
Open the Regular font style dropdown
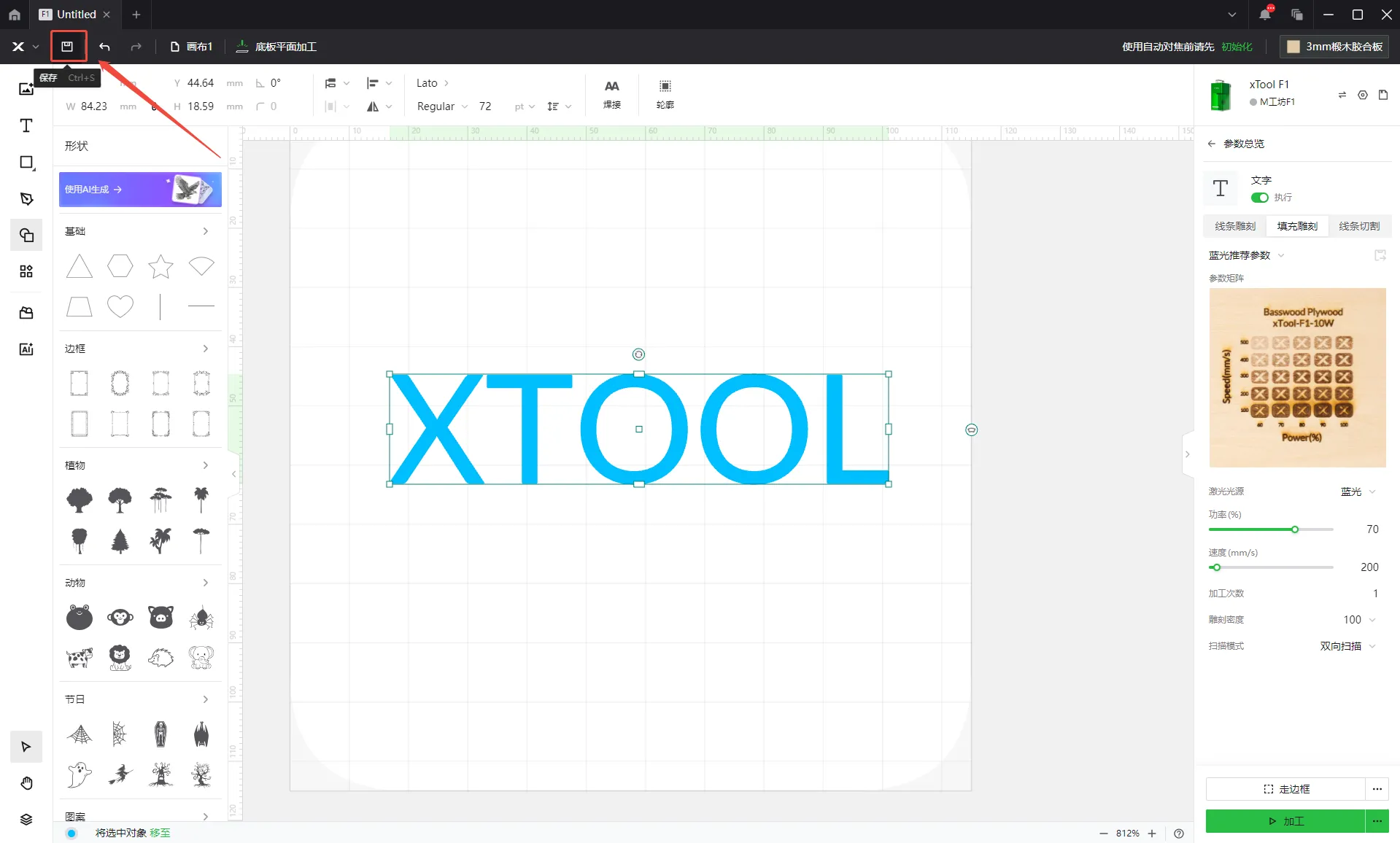442,106
